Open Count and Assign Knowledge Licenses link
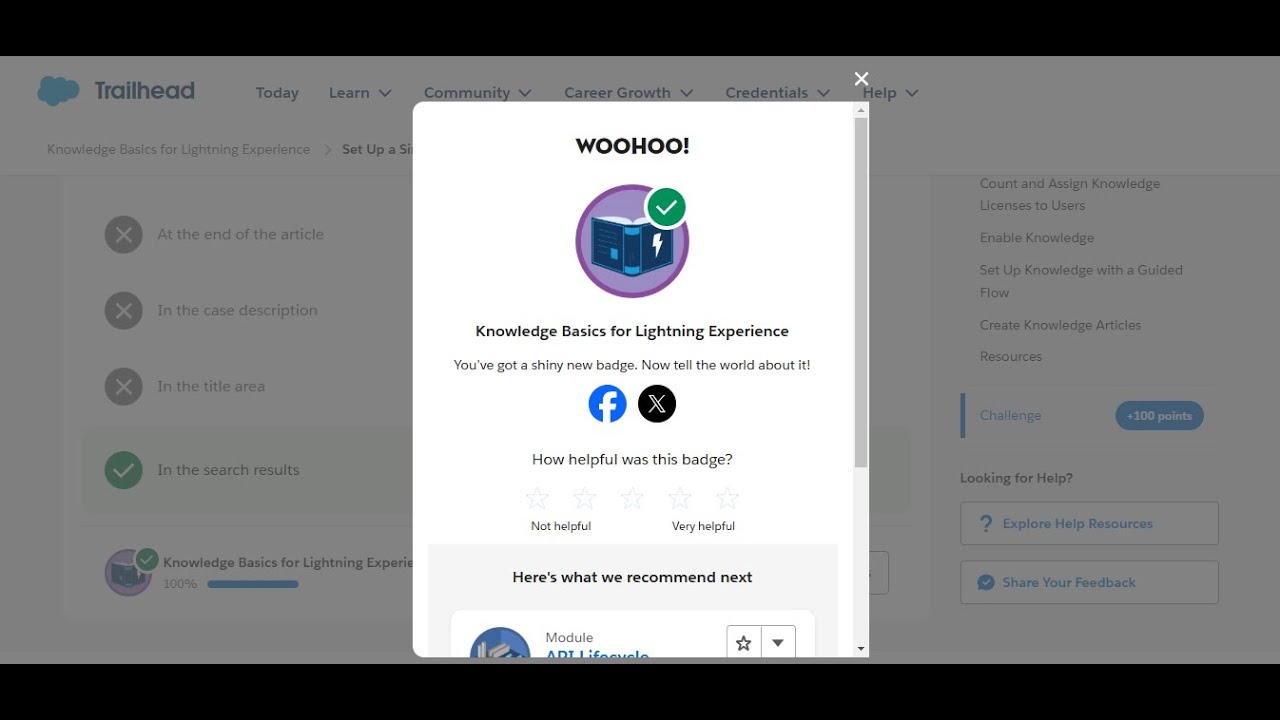 pos(1070,194)
